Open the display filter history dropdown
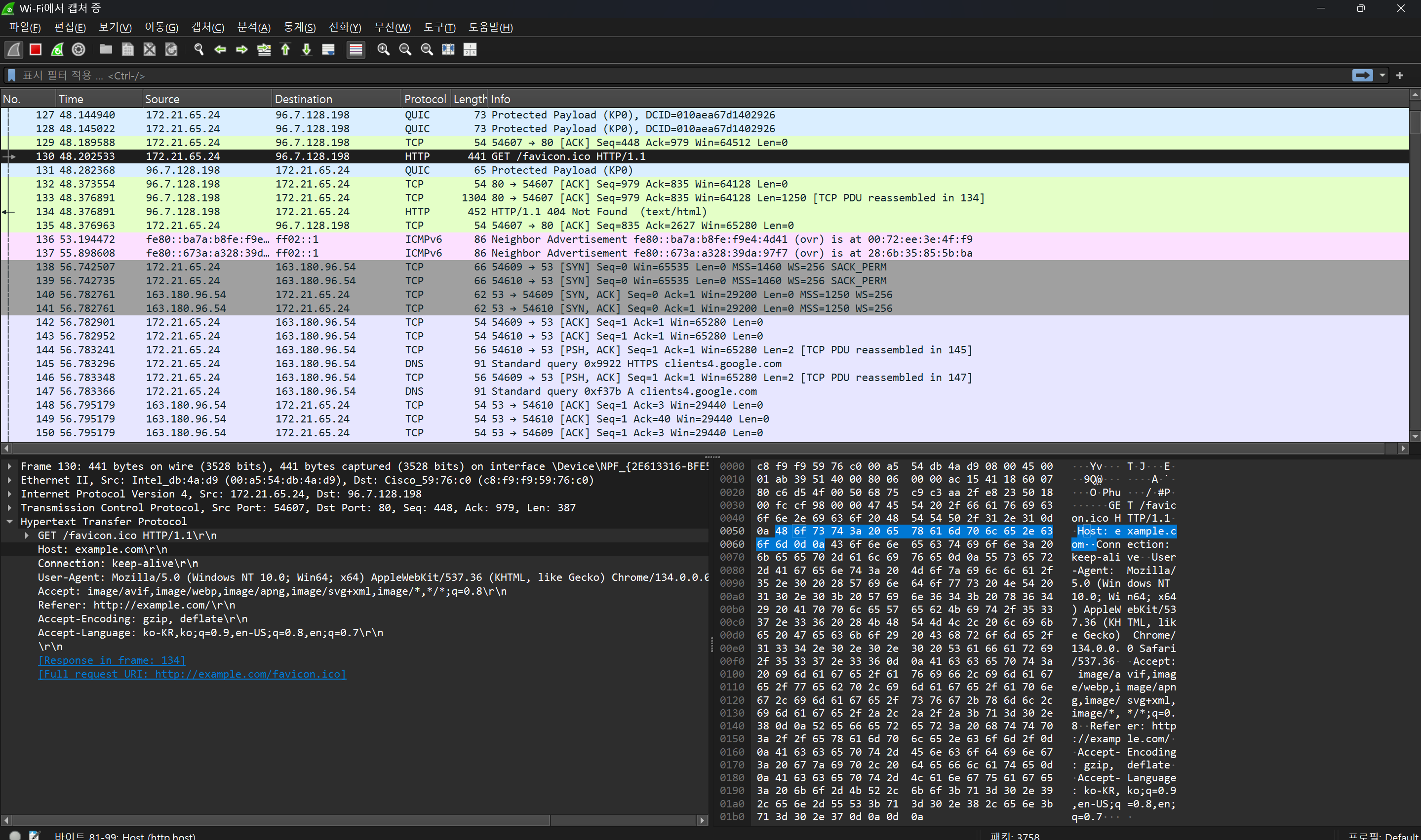This screenshot has width=1421, height=840. click(x=1382, y=76)
